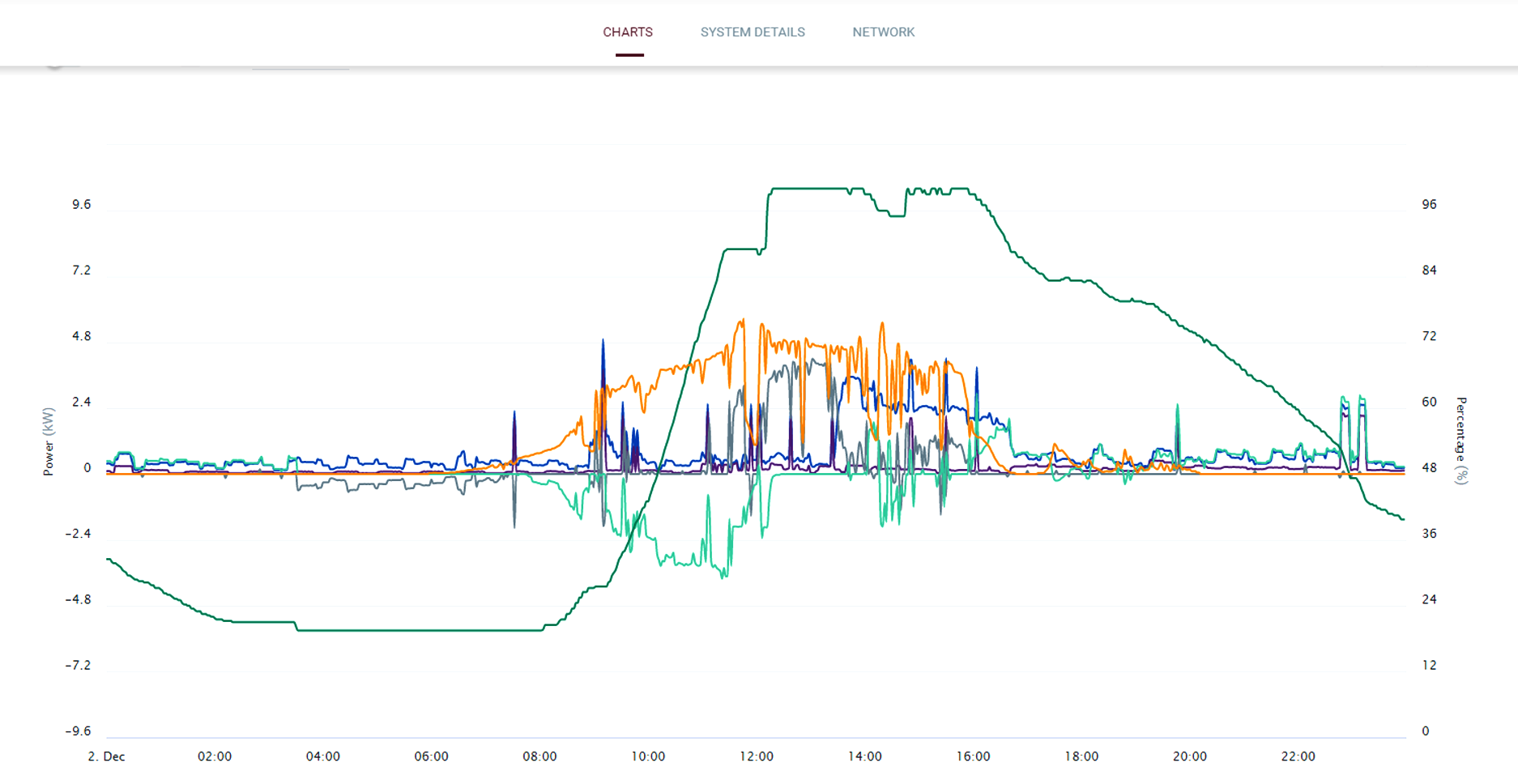Select the 16:00 time axis marker
Screen dimensions: 1518x784
click(973, 756)
